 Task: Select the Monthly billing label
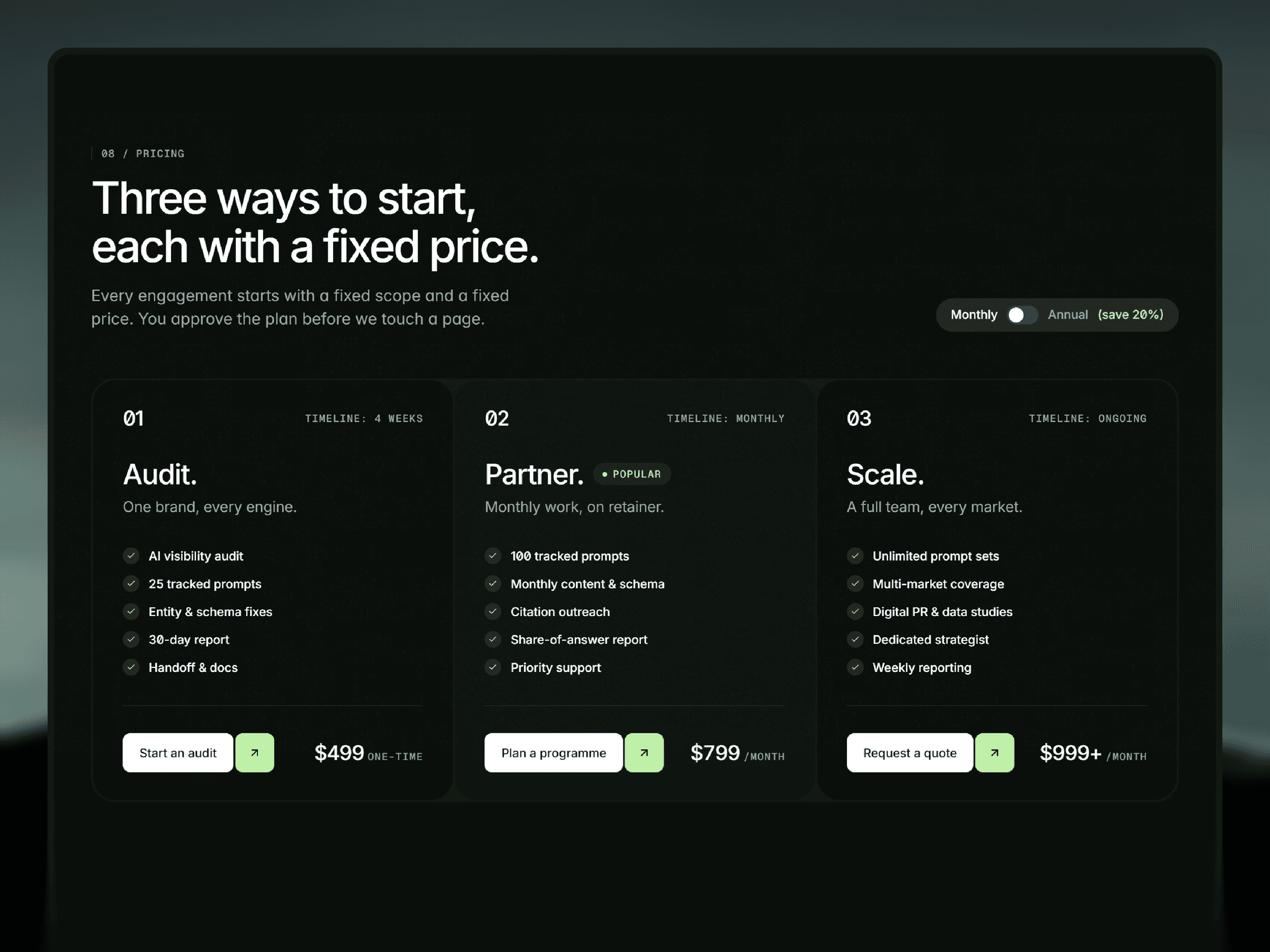click(x=974, y=315)
